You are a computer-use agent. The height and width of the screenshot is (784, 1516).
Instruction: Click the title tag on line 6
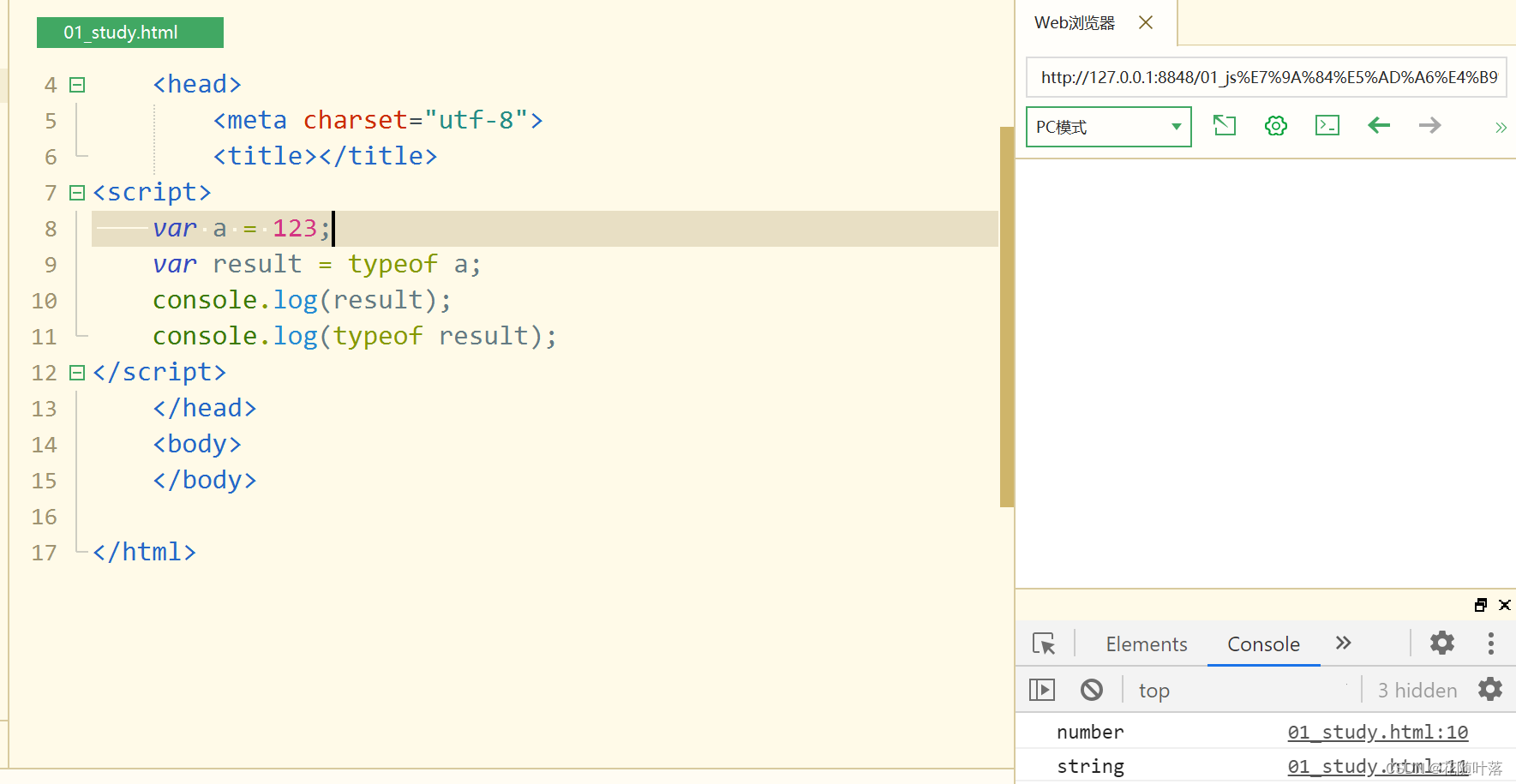point(326,156)
